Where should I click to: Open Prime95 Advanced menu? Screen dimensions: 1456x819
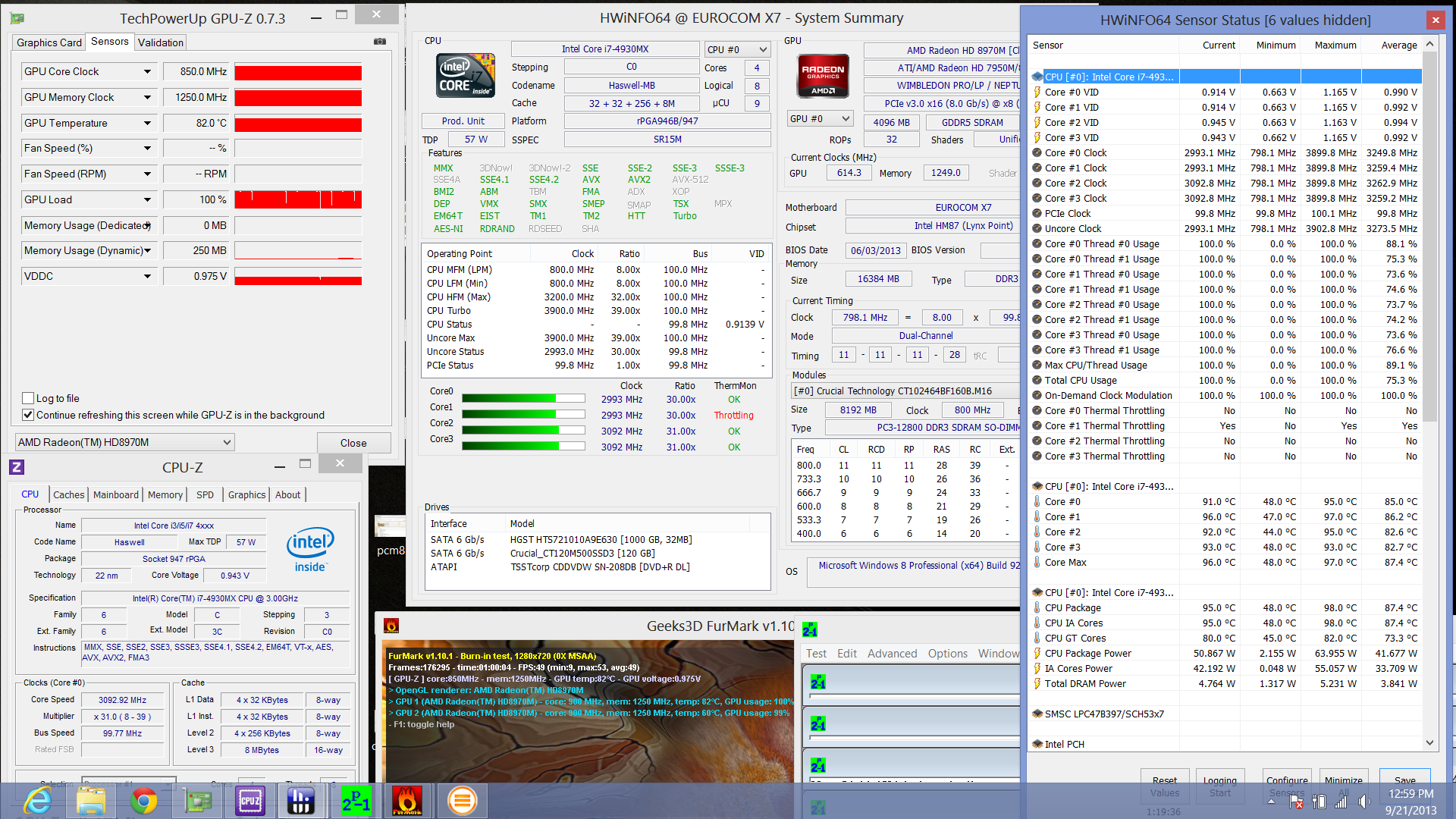[x=892, y=654]
